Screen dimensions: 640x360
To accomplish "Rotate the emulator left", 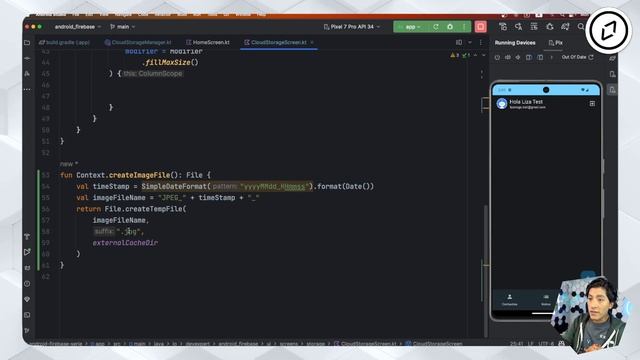I will click(529, 58).
